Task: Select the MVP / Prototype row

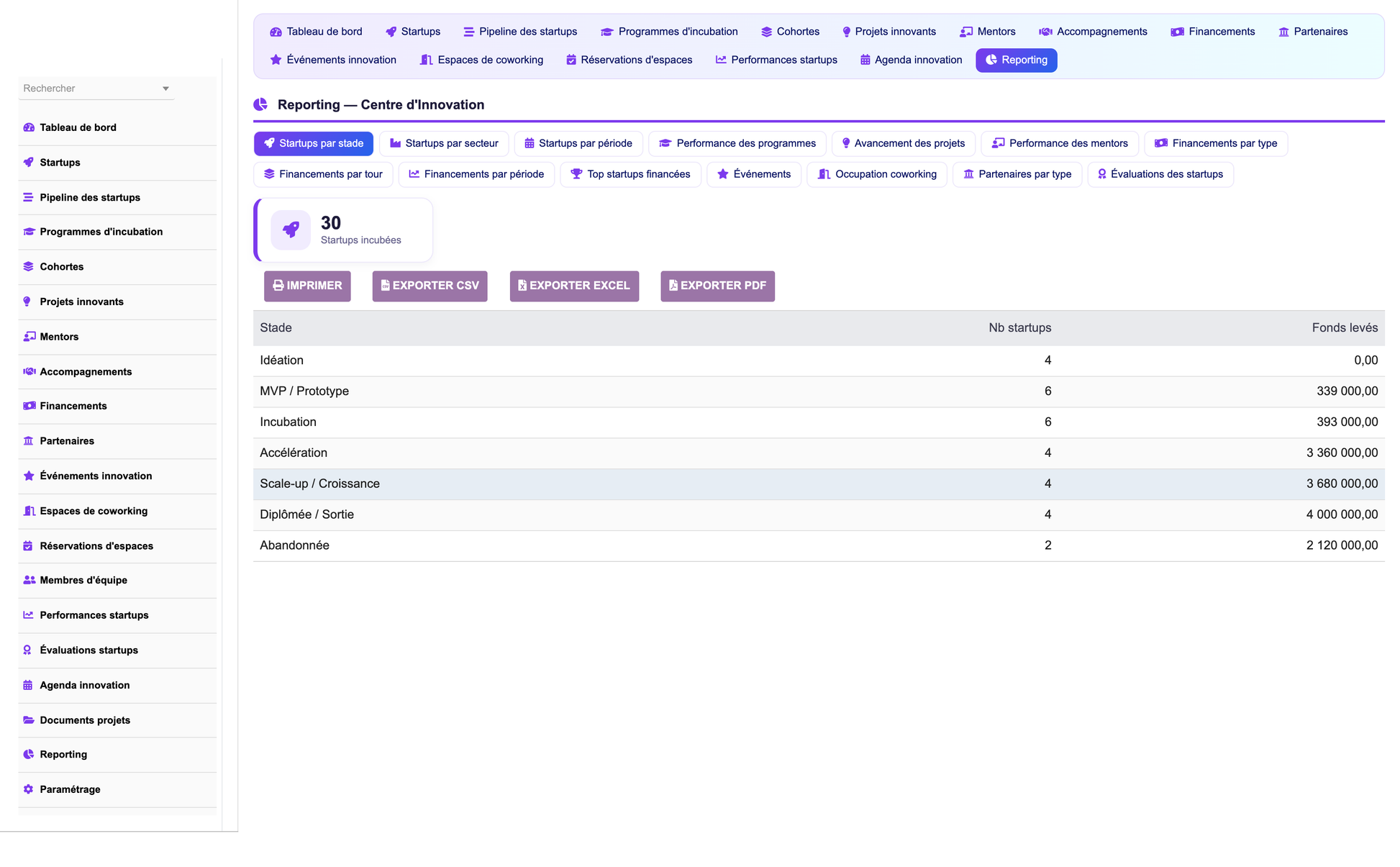Action: pos(819,391)
